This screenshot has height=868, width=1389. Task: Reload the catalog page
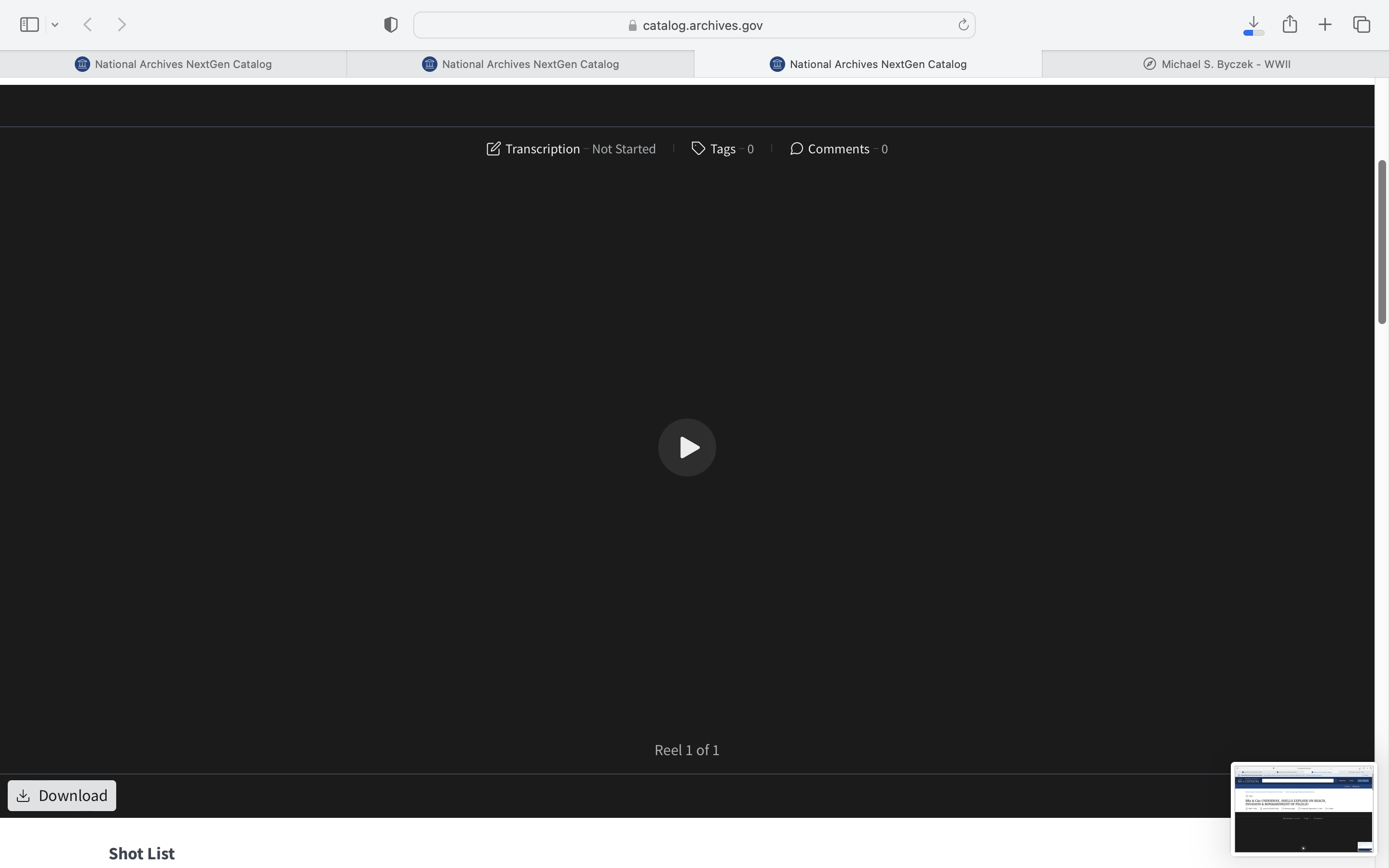[x=963, y=25]
